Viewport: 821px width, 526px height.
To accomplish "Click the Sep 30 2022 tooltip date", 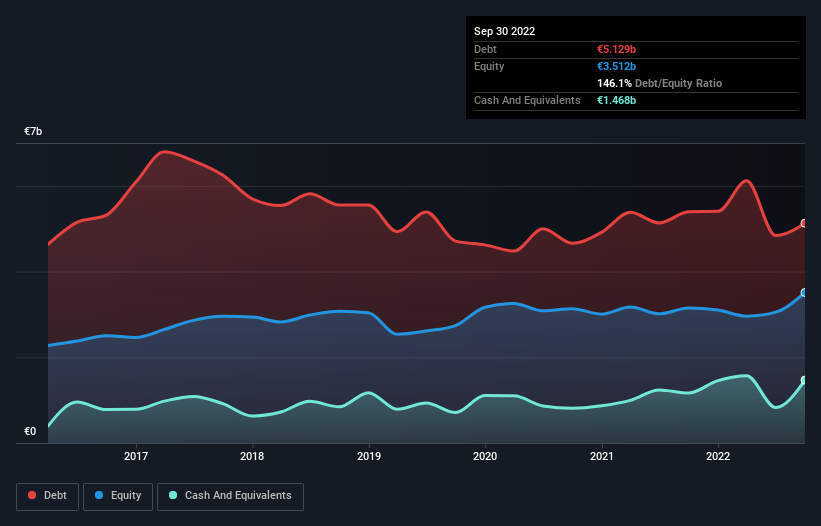I will [x=504, y=31].
